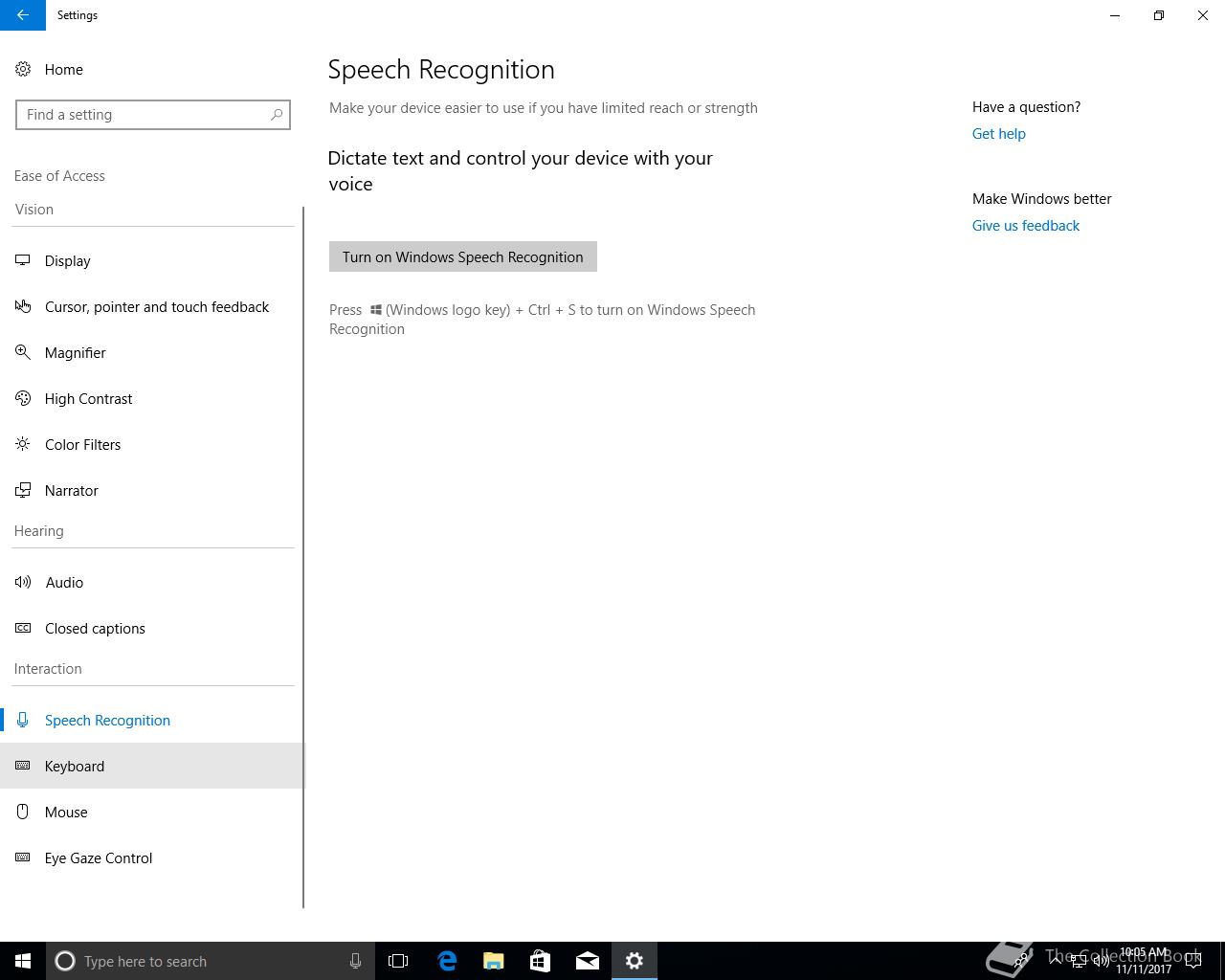
Task: Turn on Windows Speech Recognition
Action: coord(463,256)
